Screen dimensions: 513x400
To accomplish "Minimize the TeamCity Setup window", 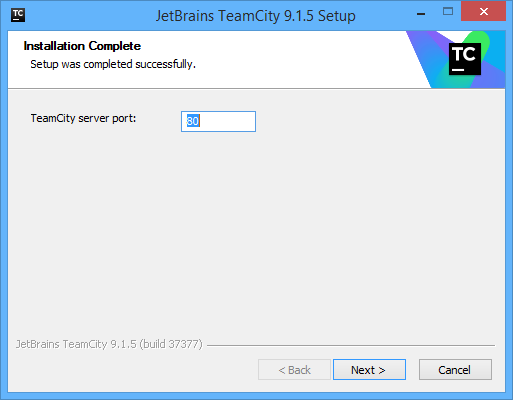I will click(421, 14).
